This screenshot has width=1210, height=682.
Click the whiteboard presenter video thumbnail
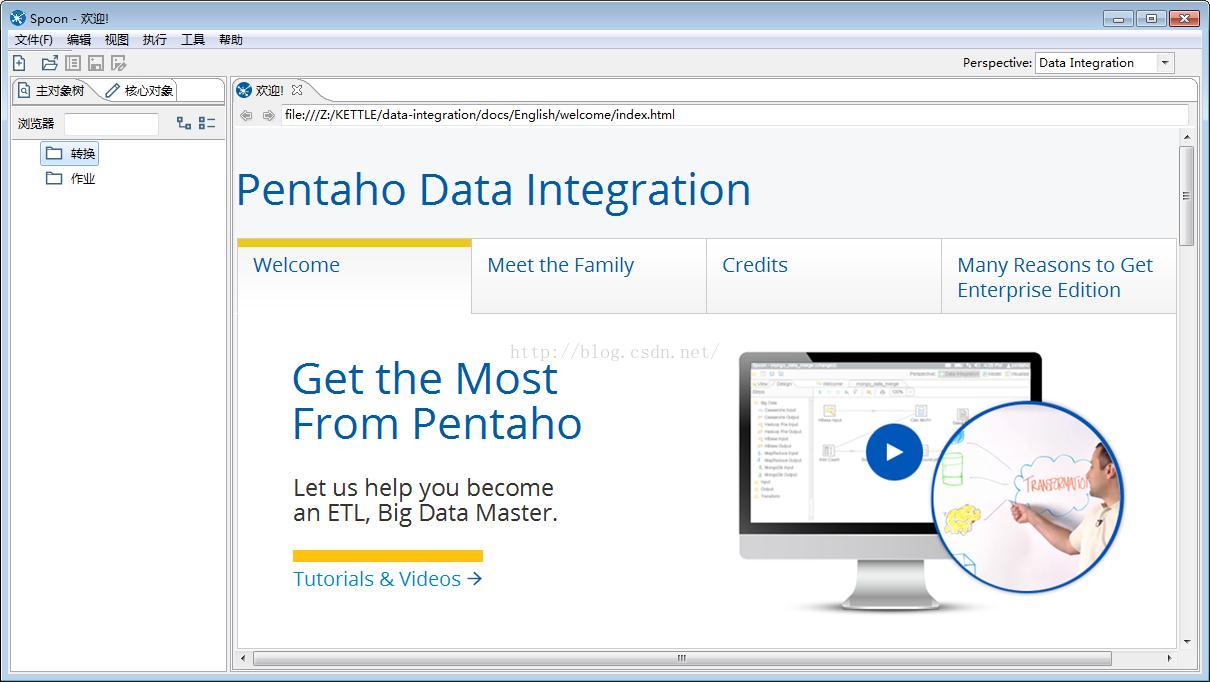(1027, 496)
